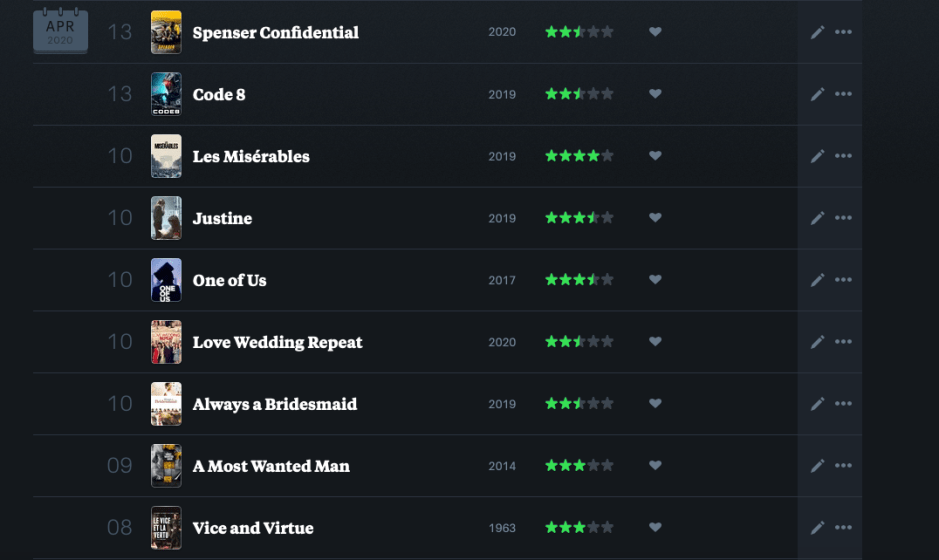Screen dimensions: 939x560
Task: Toggle like heart for Spenser Confidential
Action: pos(655,32)
